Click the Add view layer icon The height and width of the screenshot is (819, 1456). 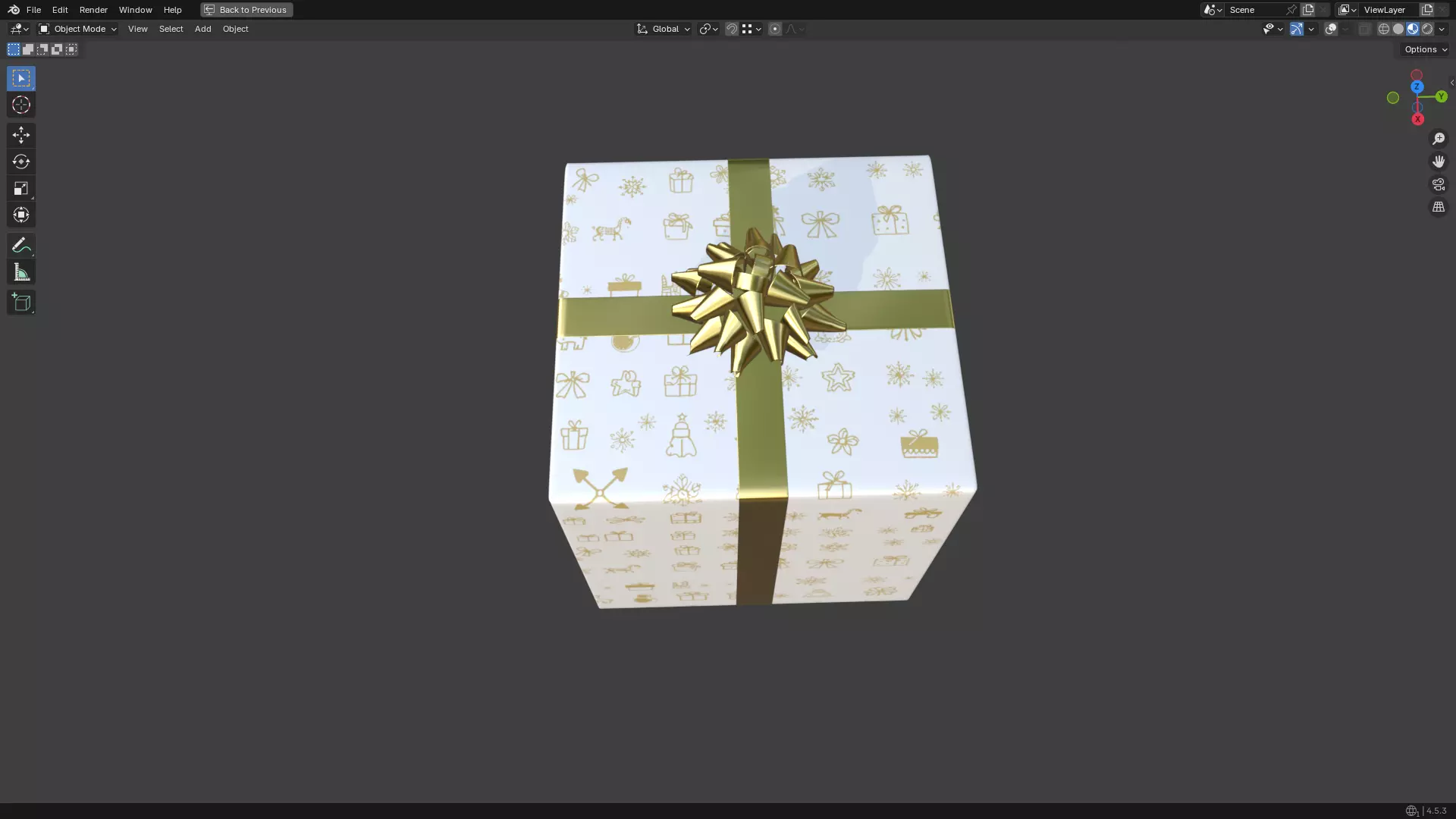pos(1426,10)
